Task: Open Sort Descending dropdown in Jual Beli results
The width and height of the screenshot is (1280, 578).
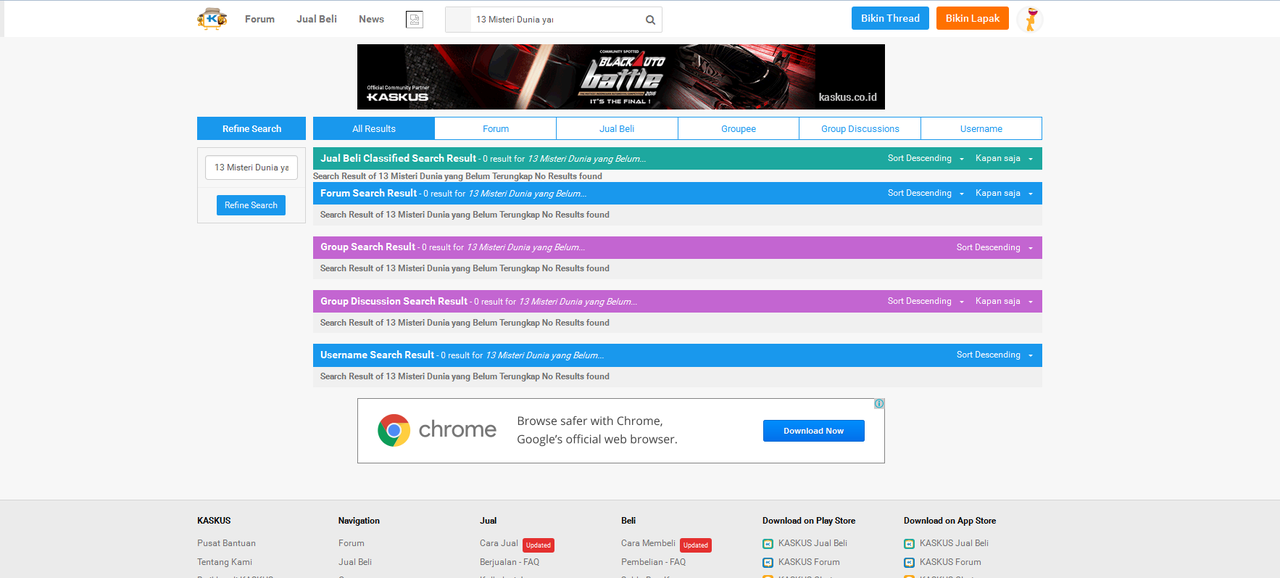Action: tap(926, 158)
